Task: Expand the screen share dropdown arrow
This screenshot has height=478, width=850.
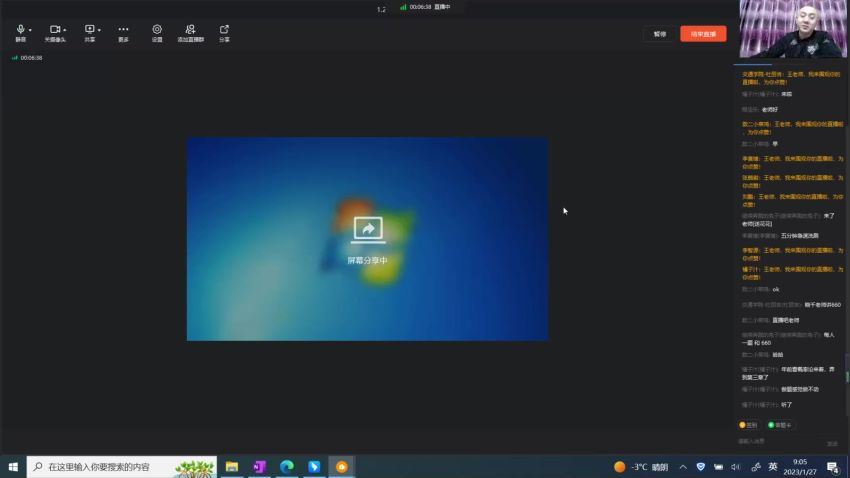Action: click(99, 30)
